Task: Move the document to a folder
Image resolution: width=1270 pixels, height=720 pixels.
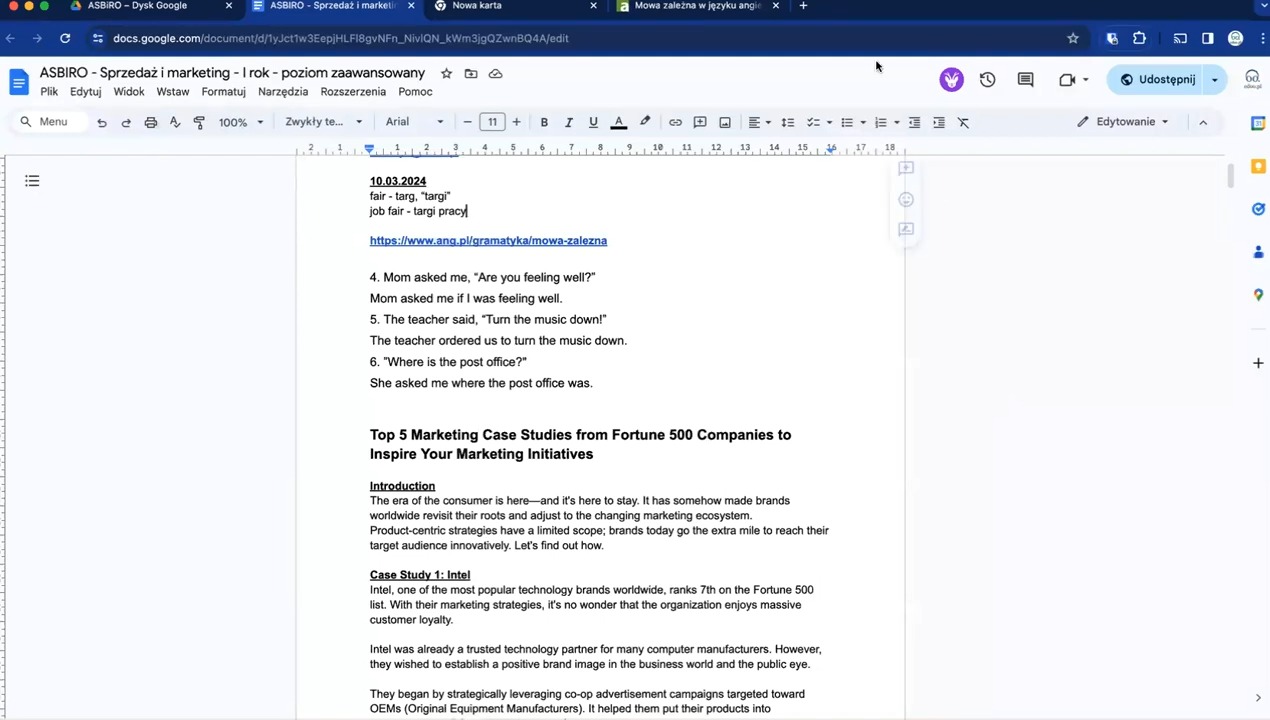Action: (x=471, y=73)
